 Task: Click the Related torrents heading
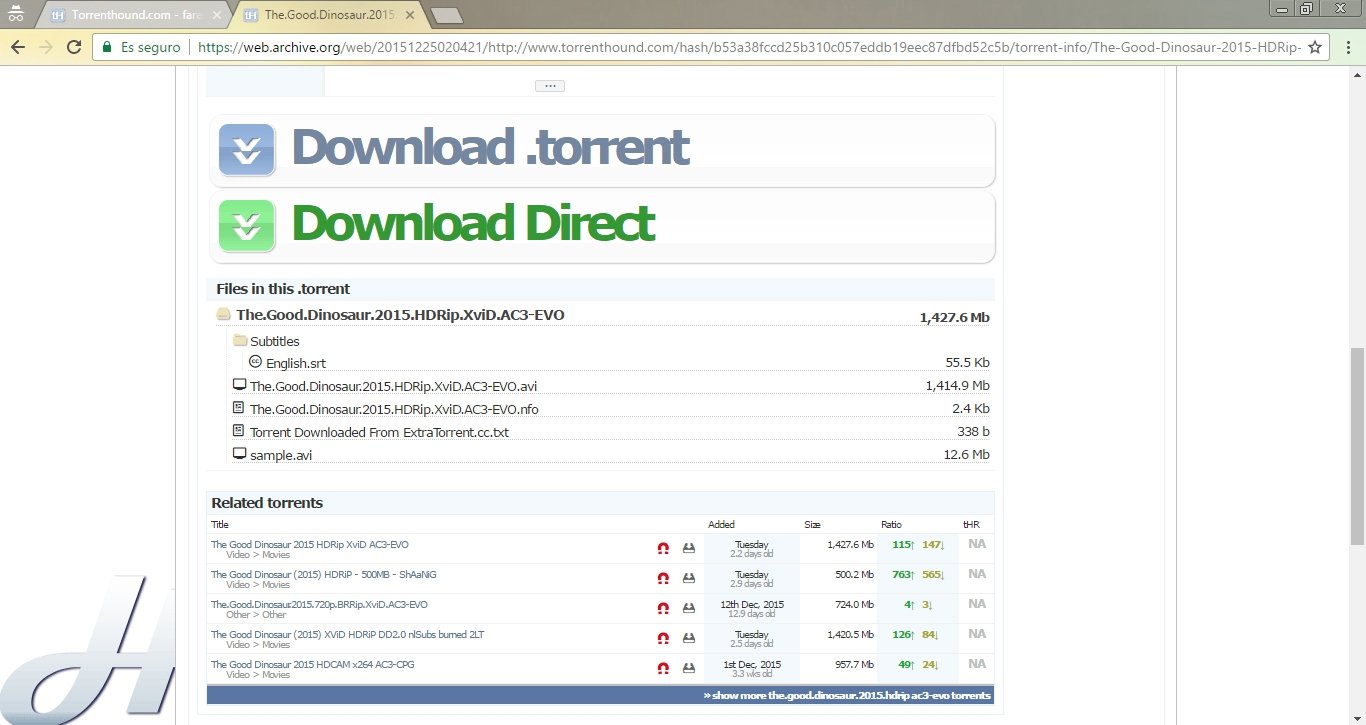click(x=267, y=503)
